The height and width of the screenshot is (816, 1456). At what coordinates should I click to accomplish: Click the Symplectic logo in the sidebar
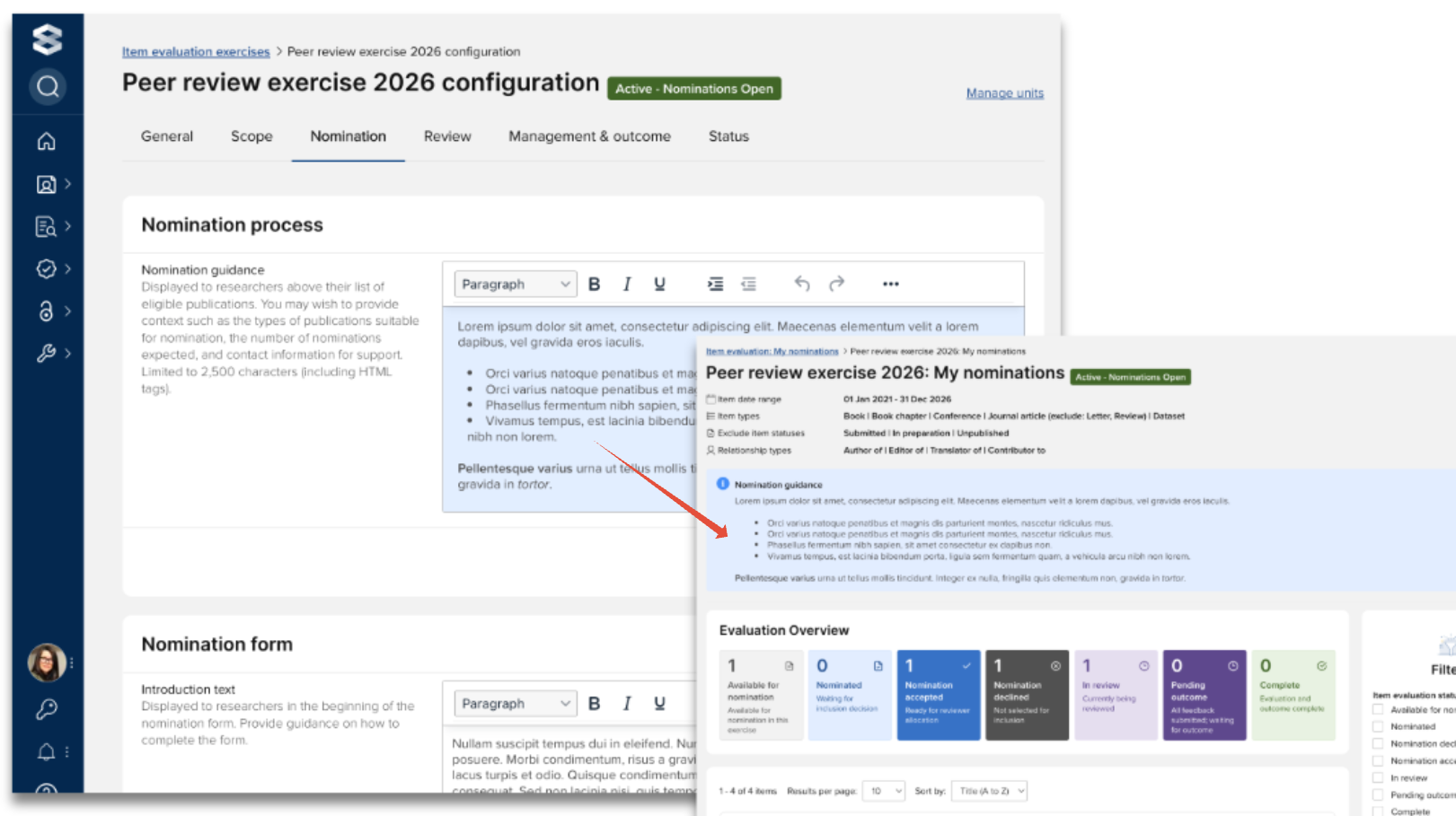tap(47, 39)
